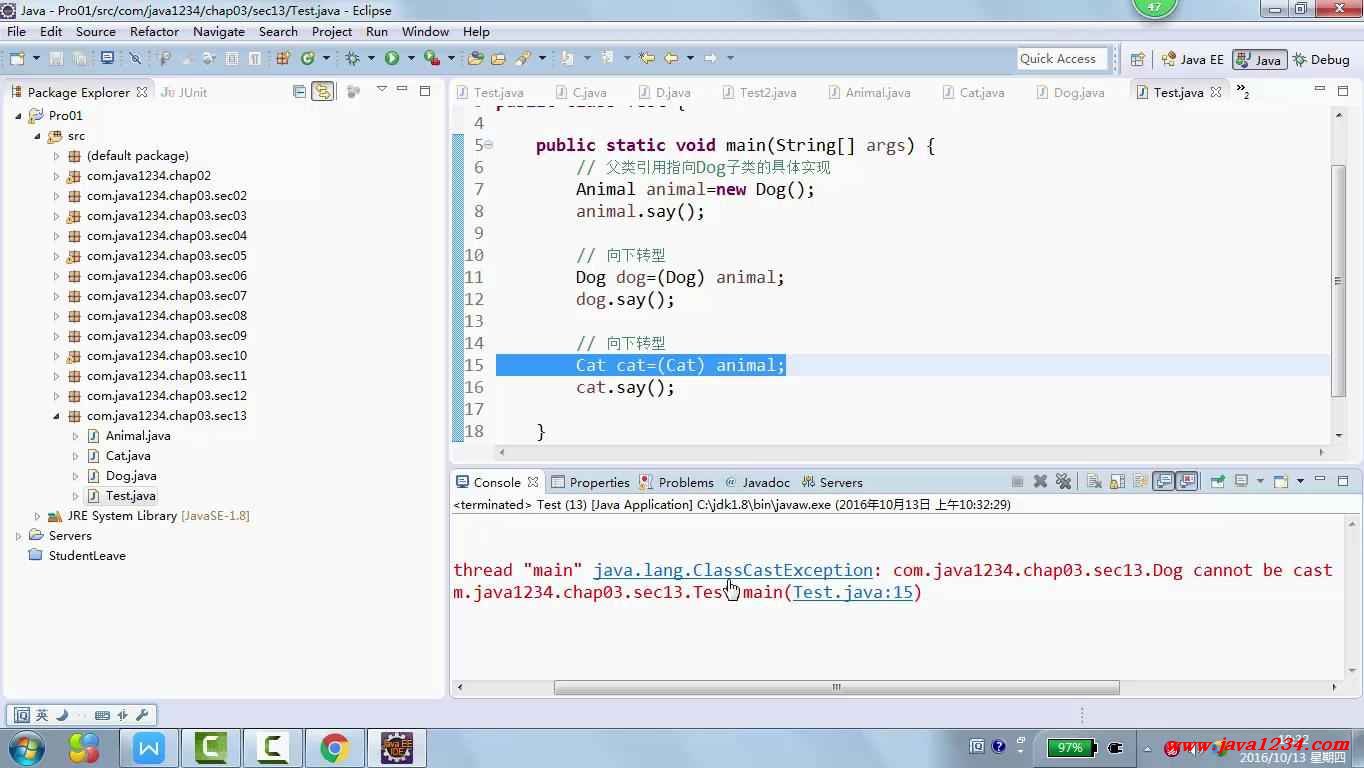Open Chrome from the taskbar
1364x768 pixels.
pos(334,747)
